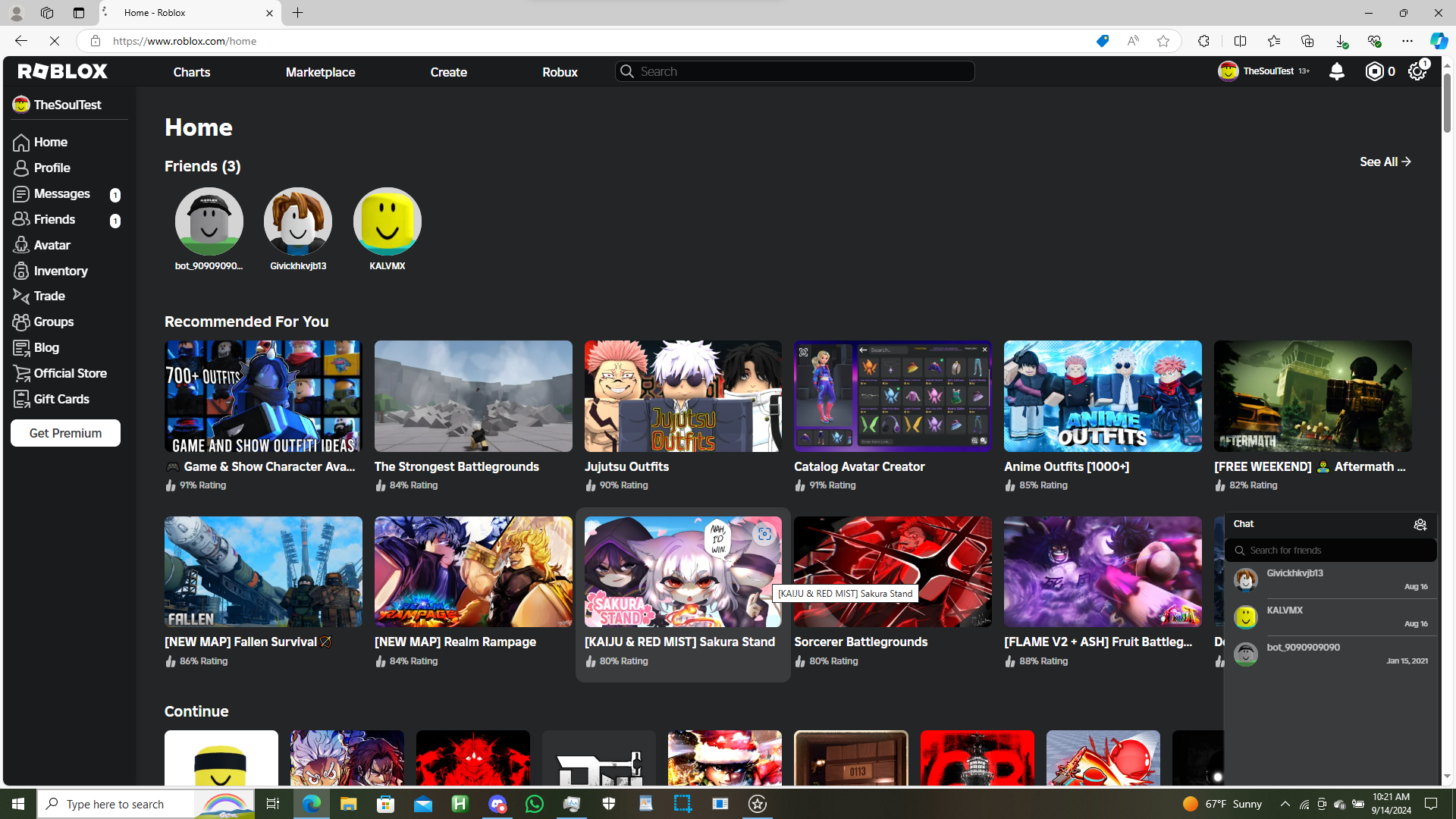Click the Robux balance icon
This screenshot has width=1456, height=819.
click(1374, 71)
